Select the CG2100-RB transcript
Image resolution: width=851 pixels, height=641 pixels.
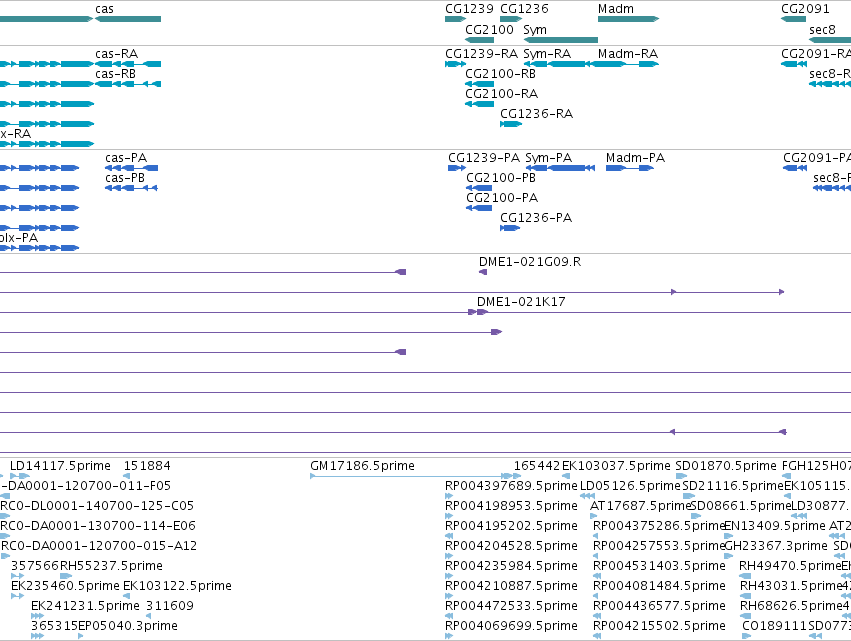(x=479, y=84)
